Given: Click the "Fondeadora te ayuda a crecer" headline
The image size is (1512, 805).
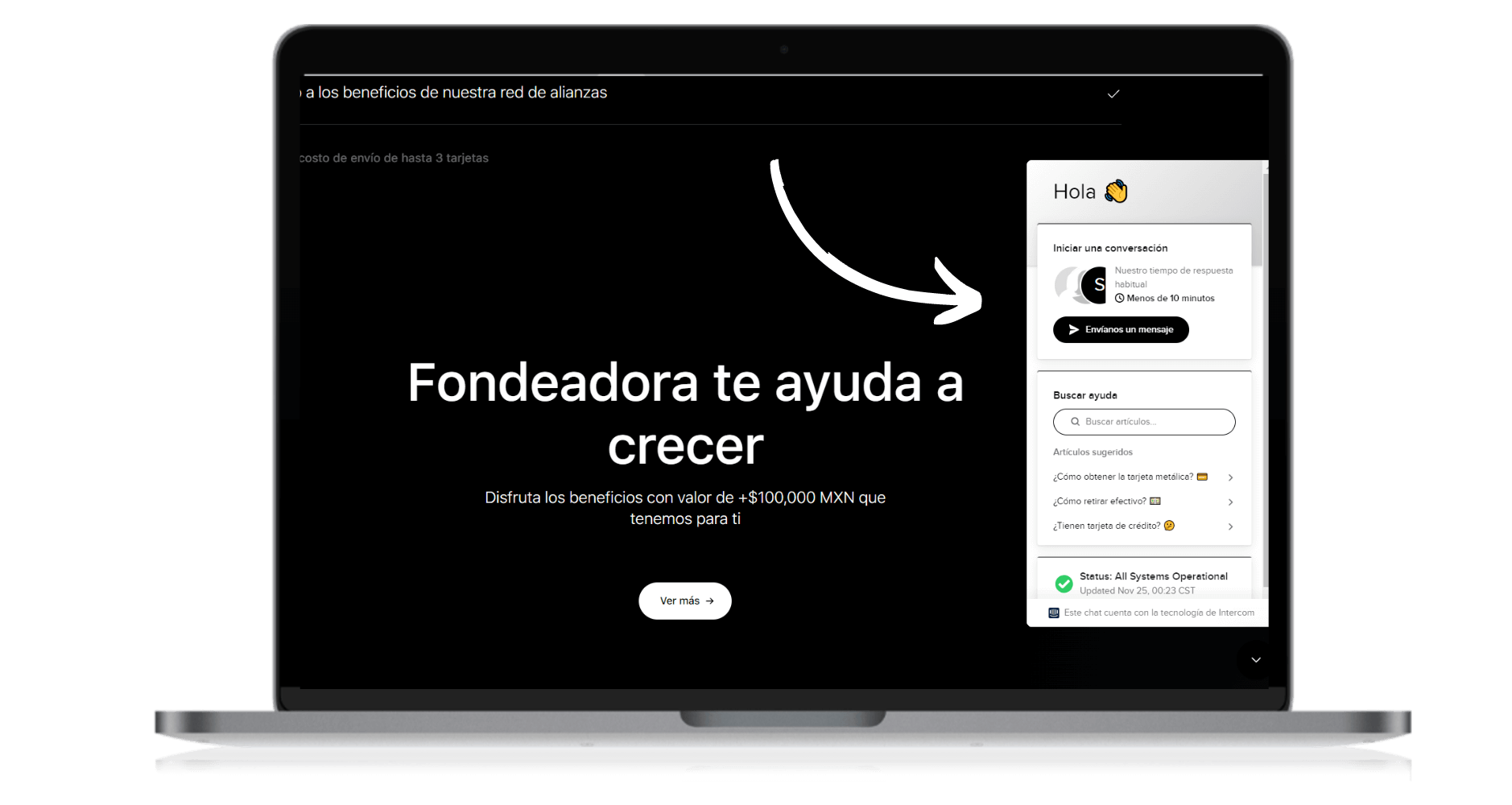Looking at the screenshot, I should point(685,414).
